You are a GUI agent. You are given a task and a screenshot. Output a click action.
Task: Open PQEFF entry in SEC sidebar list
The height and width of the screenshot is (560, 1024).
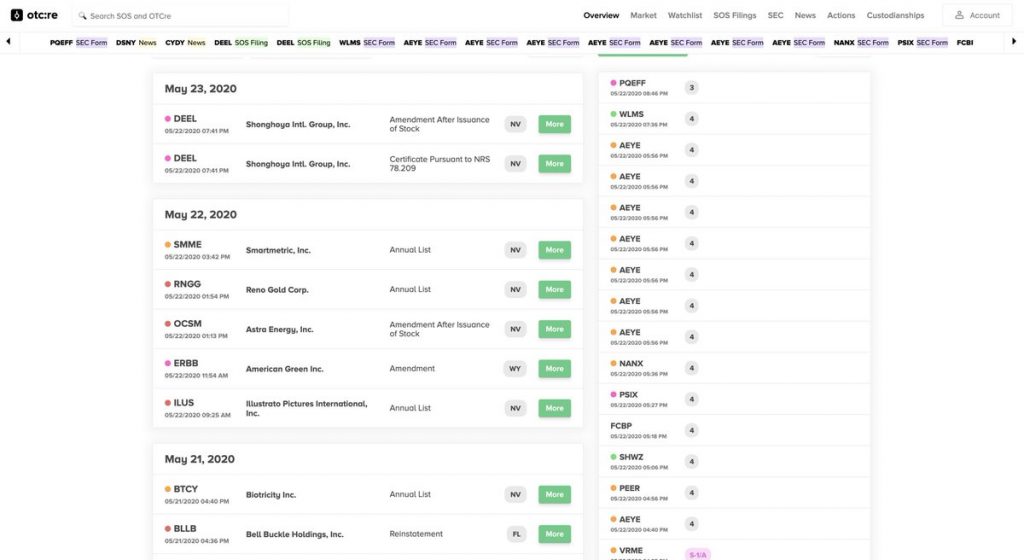coord(734,87)
